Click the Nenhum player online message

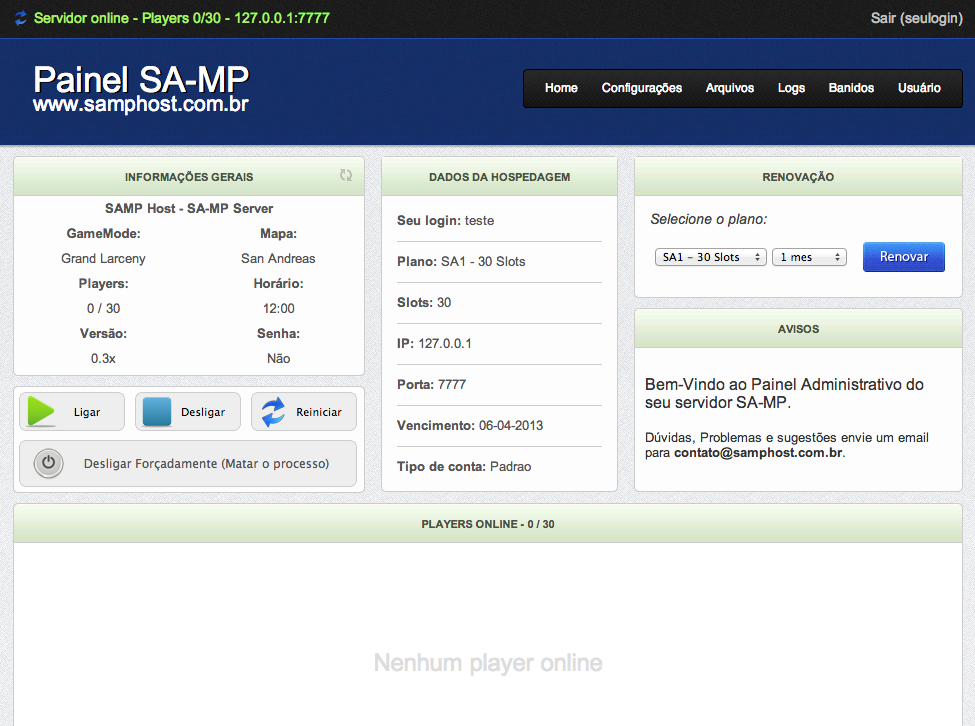coord(488,663)
